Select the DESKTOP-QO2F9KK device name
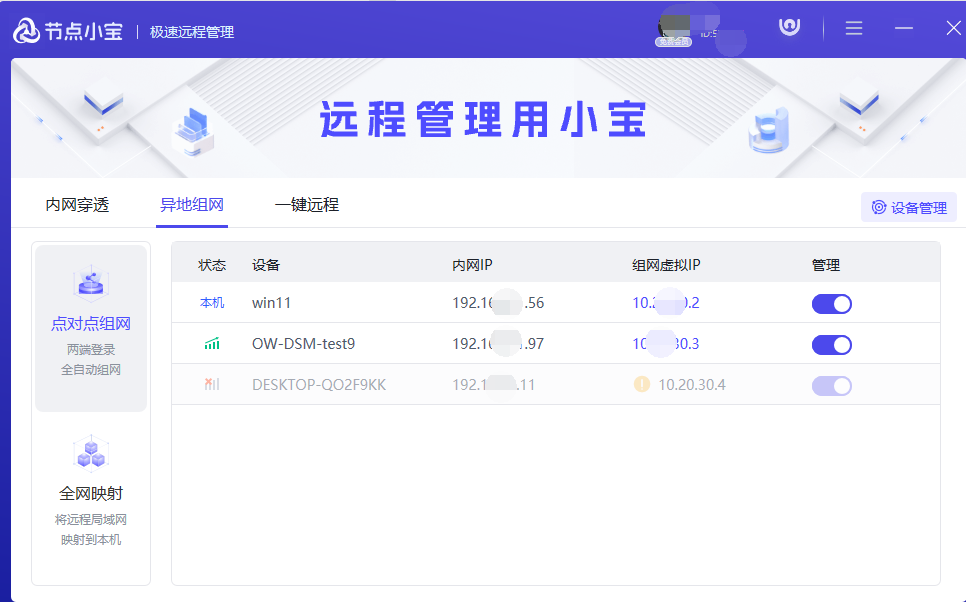 [318, 385]
